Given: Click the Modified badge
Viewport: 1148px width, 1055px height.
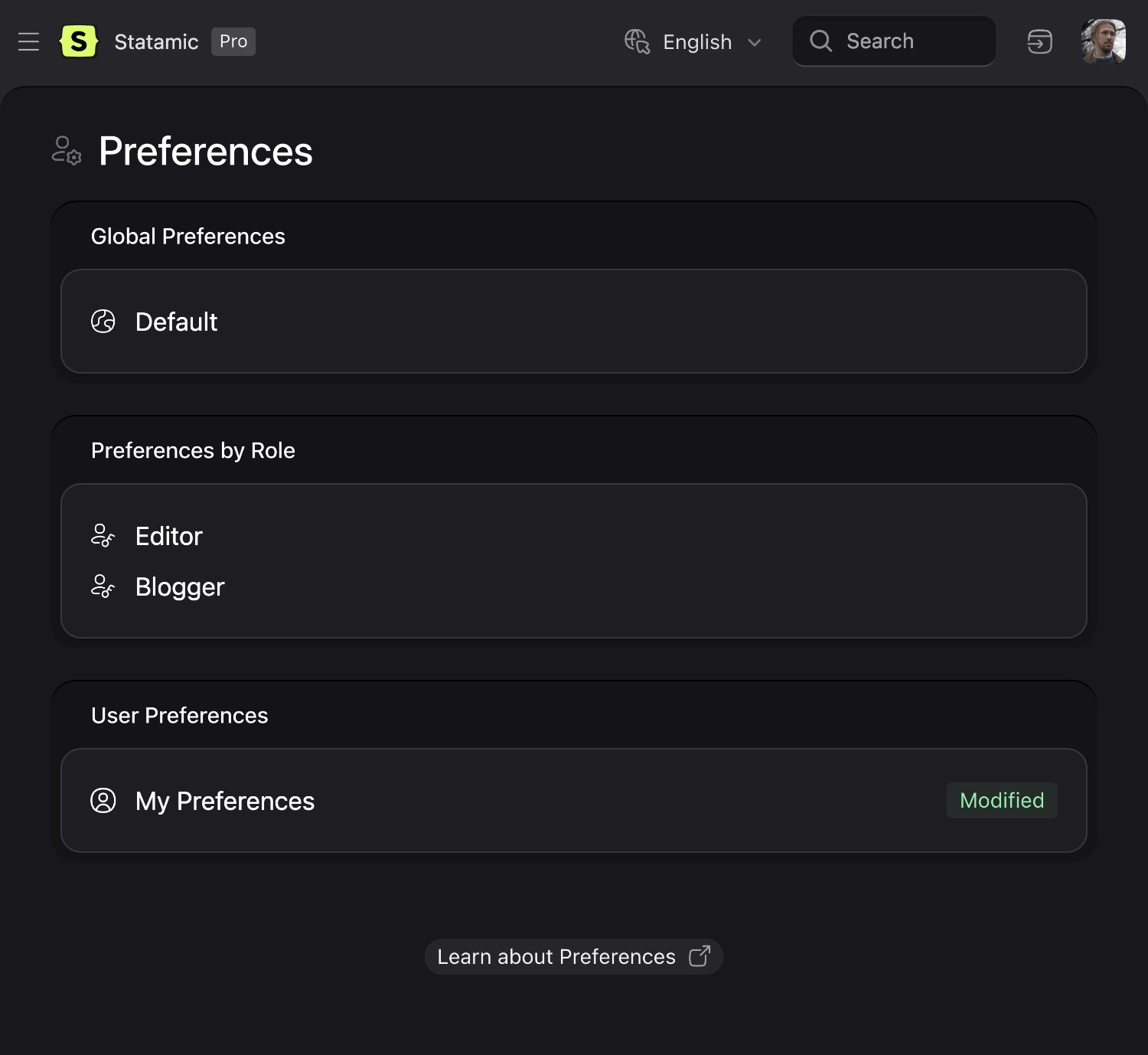Looking at the screenshot, I should pyautogui.click(x=1002, y=800).
